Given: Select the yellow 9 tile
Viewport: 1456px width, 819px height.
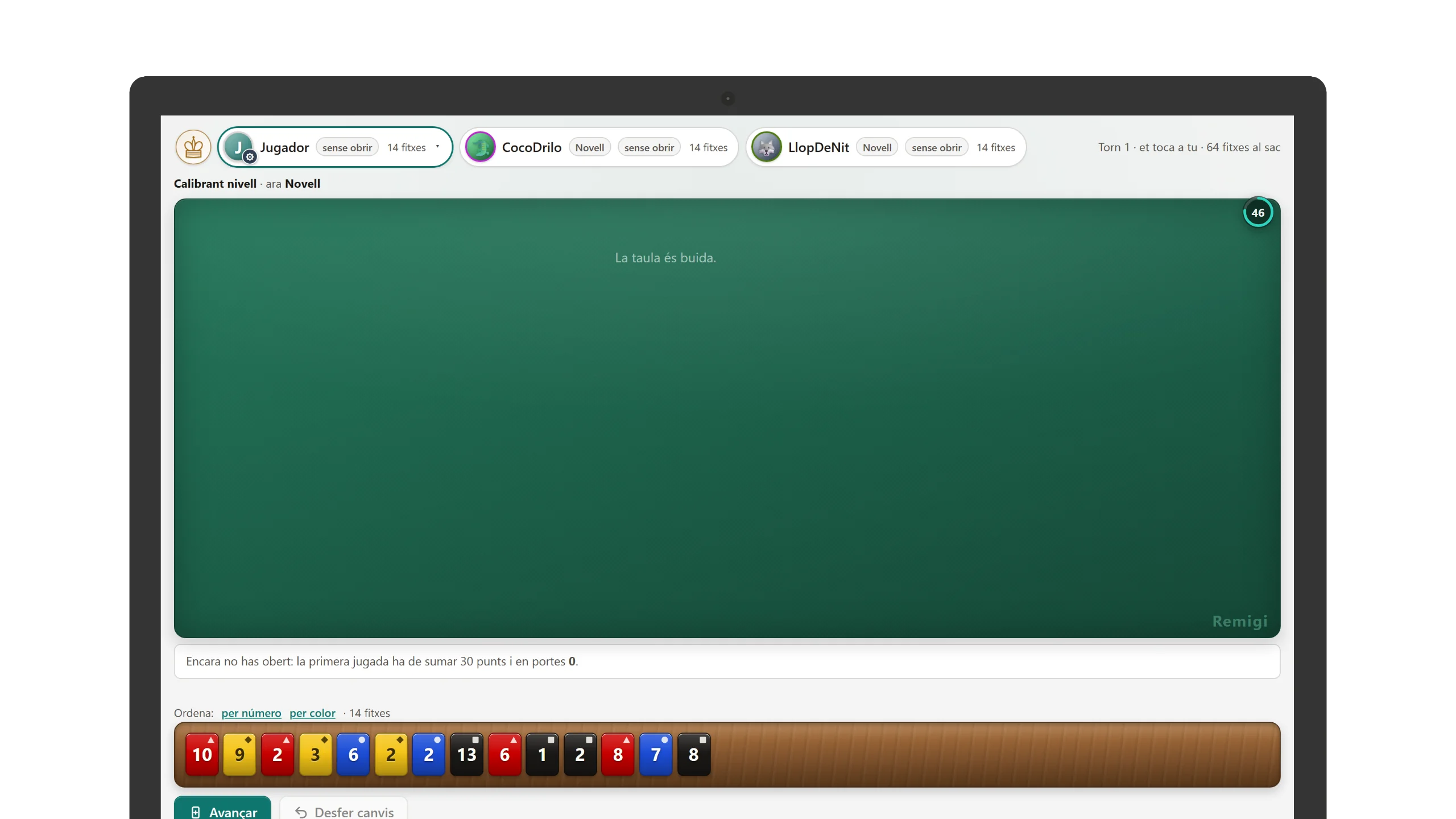Looking at the screenshot, I should tap(239, 754).
